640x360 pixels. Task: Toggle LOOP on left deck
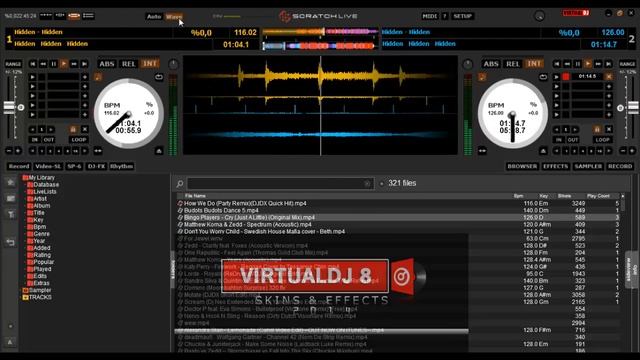click(78, 140)
